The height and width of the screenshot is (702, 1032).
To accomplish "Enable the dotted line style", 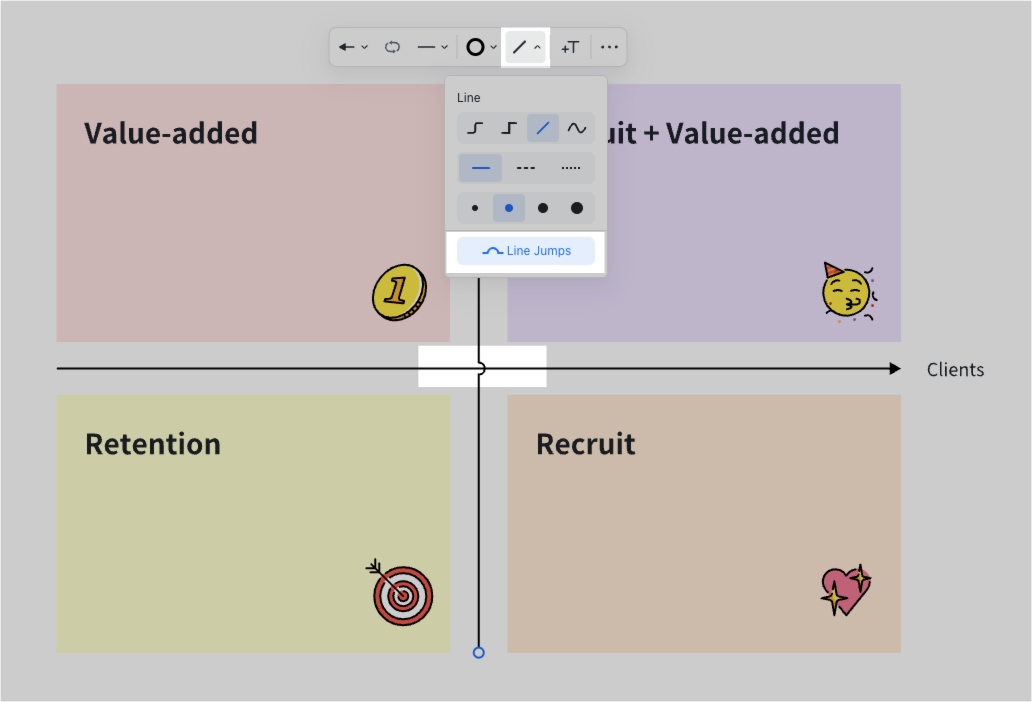I will tap(571, 167).
